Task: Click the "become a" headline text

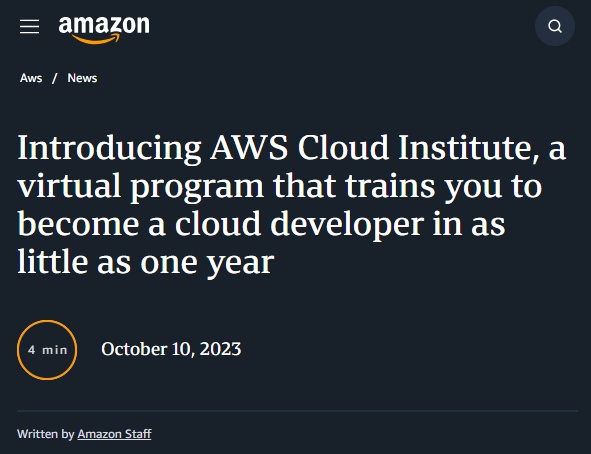Action: [92, 224]
